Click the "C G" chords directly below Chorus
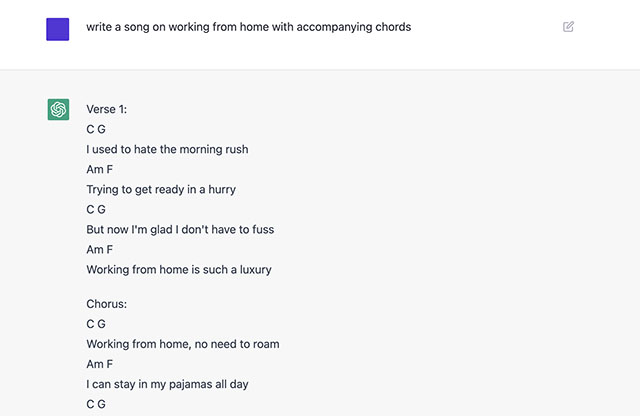This screenshot has width=640, height=416. [x=96, y=324]
